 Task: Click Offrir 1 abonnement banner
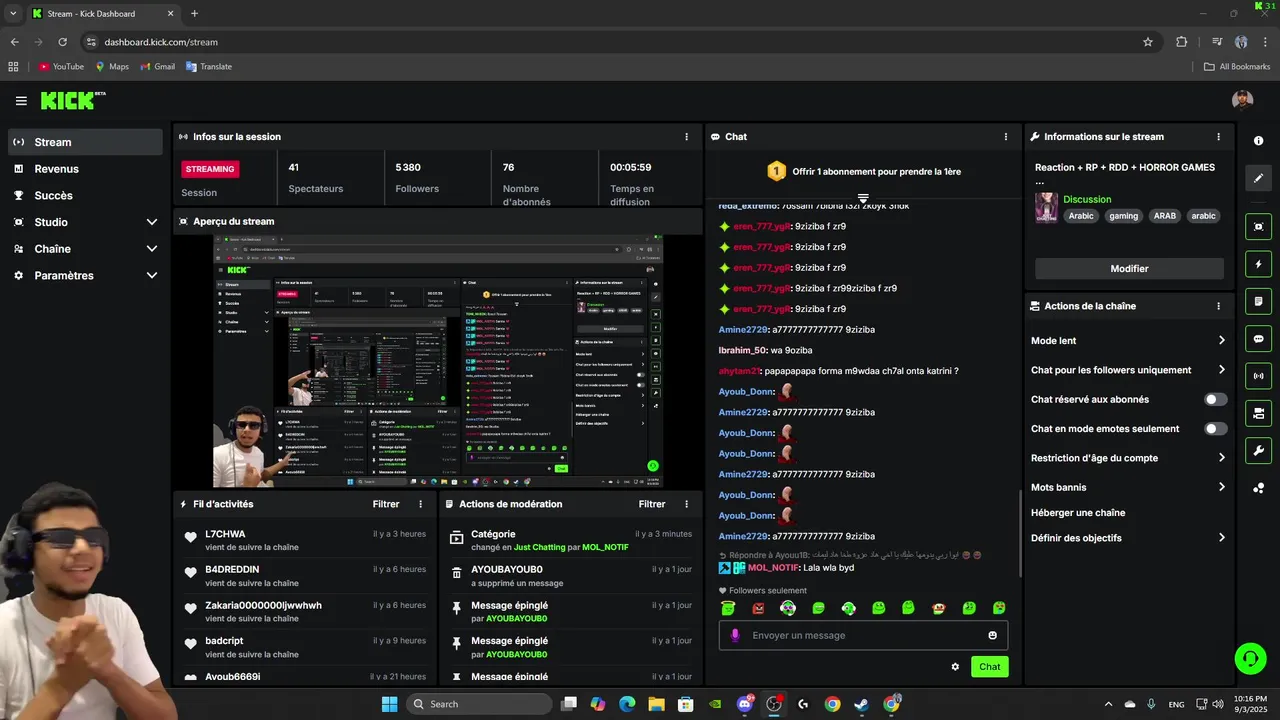(x=864, y=172)
